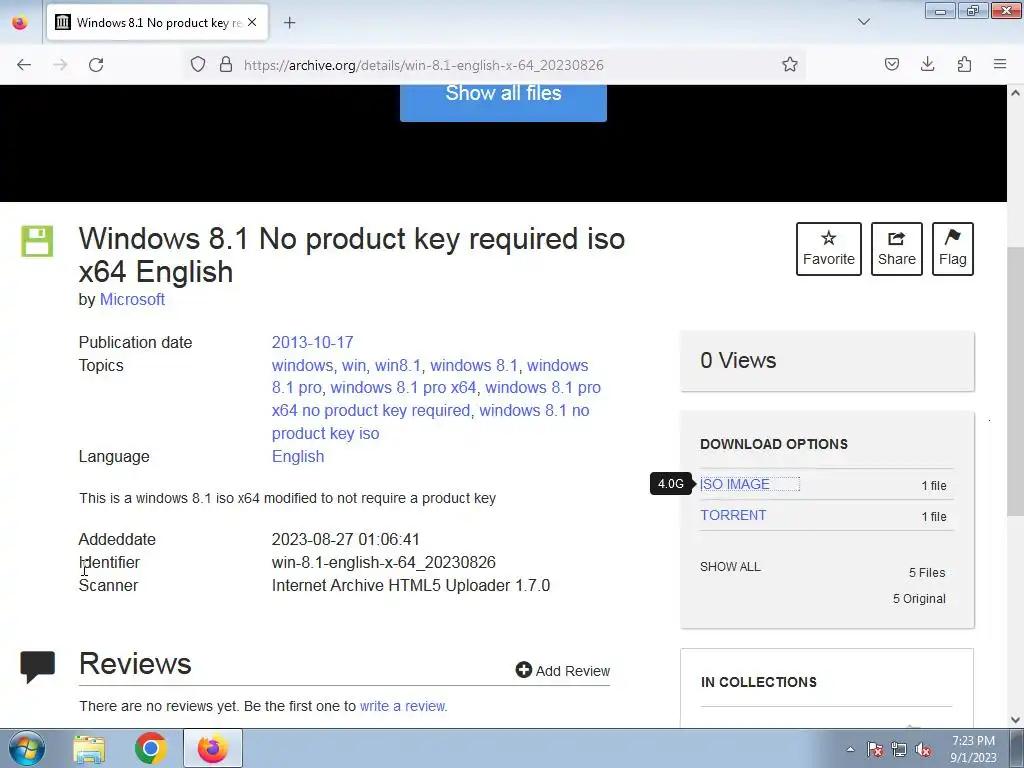Click SHOW ALL under download options
The width and height of the screenshot is (1024, 768).
[730, 567]
